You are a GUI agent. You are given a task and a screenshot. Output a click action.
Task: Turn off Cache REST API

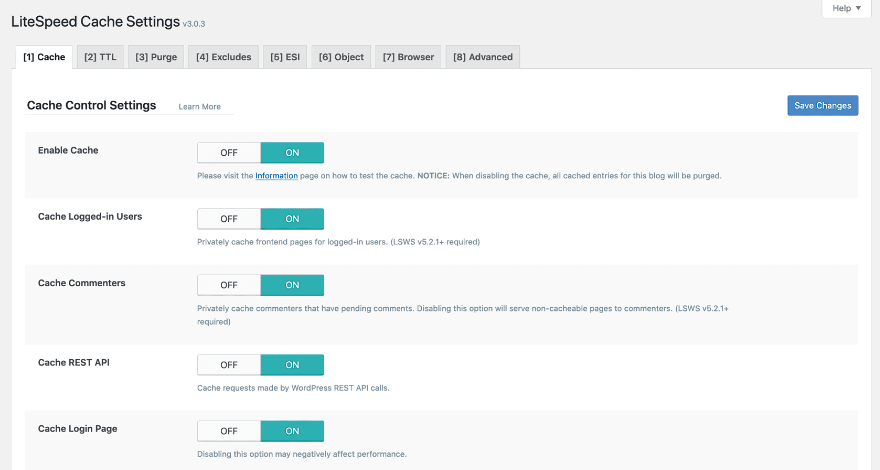coord(229,365)
